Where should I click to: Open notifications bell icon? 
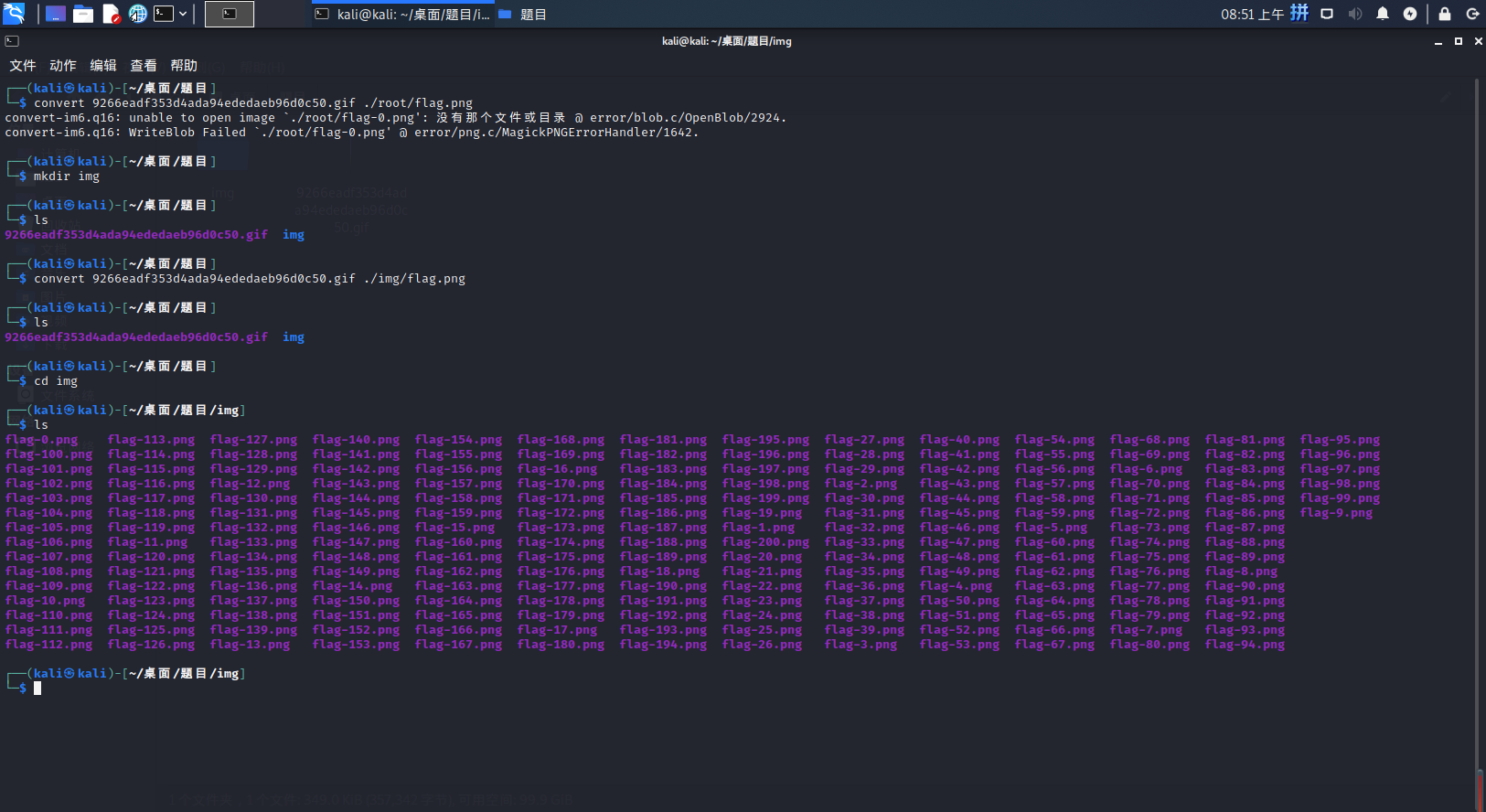(x=1383, y=14)
